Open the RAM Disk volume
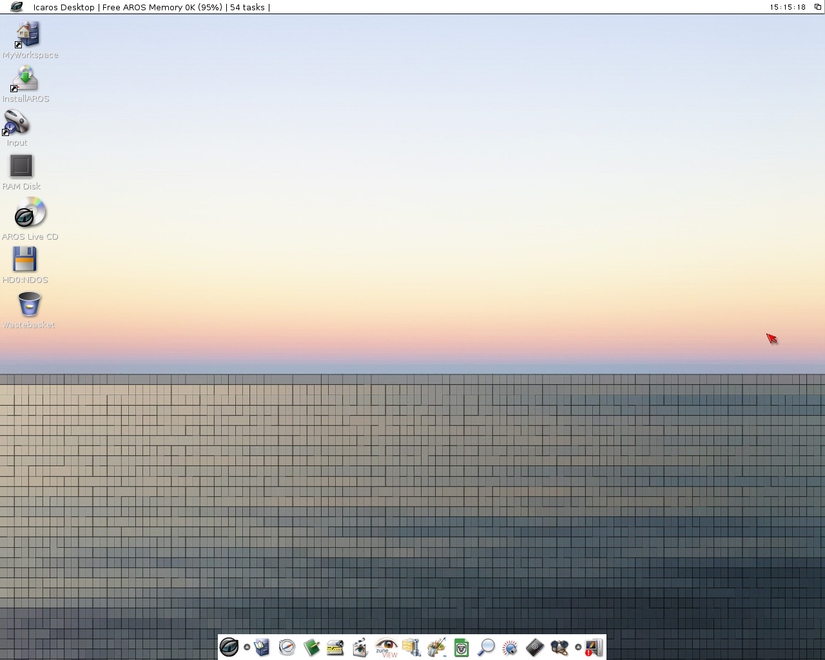 coord(20,167)
